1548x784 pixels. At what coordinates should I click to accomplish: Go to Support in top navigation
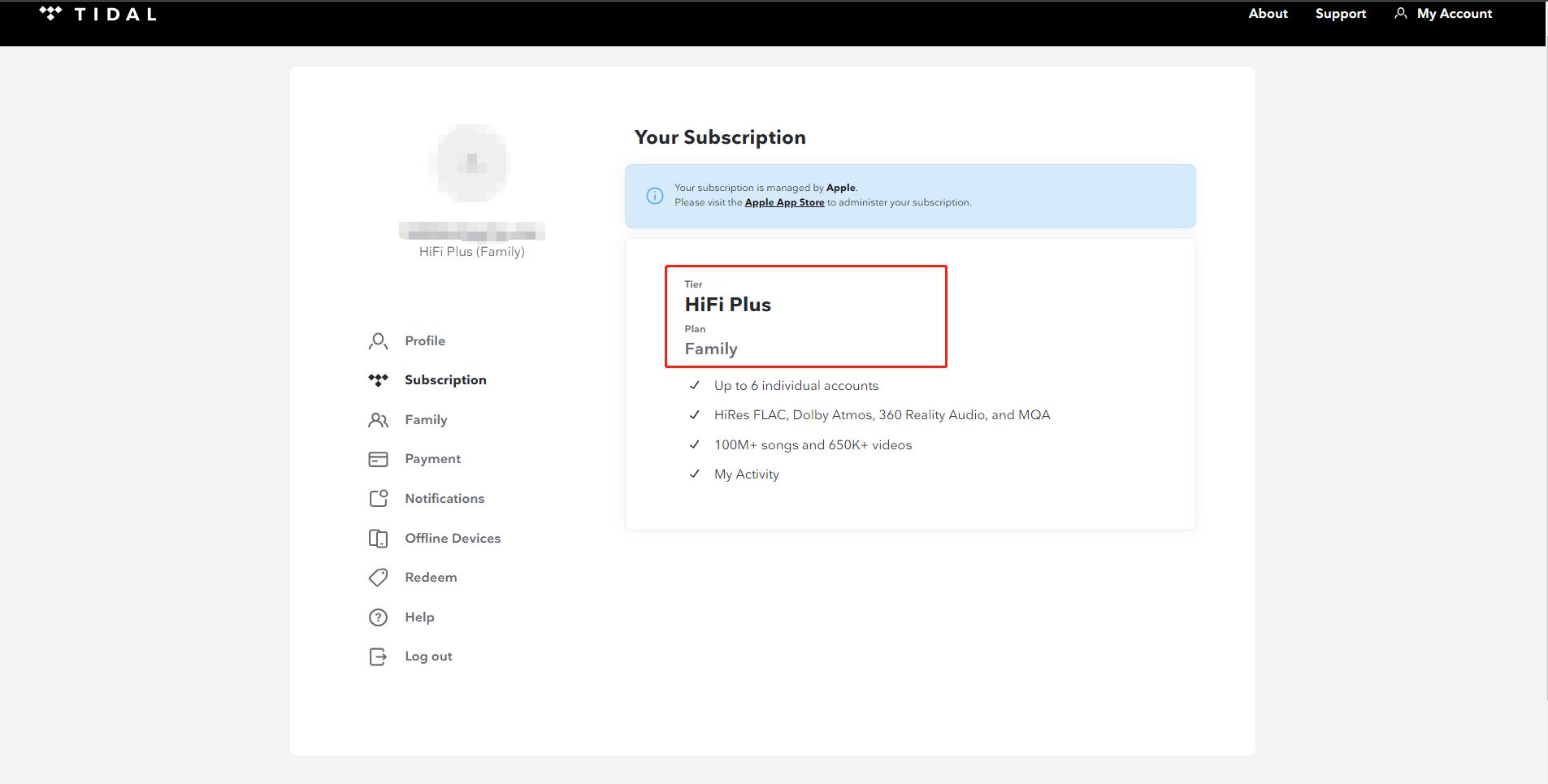tap(1340, 14)
